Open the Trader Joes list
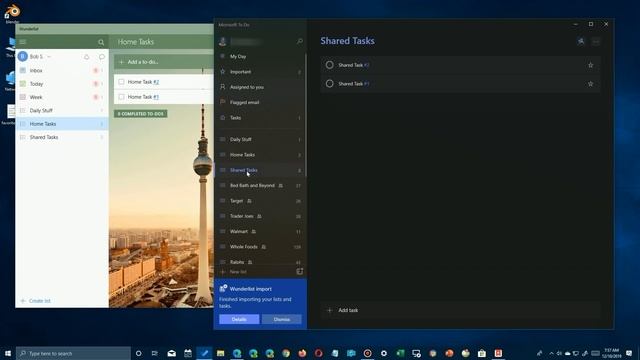Screen dimensions: 640x360 click(x=260, y=216)
